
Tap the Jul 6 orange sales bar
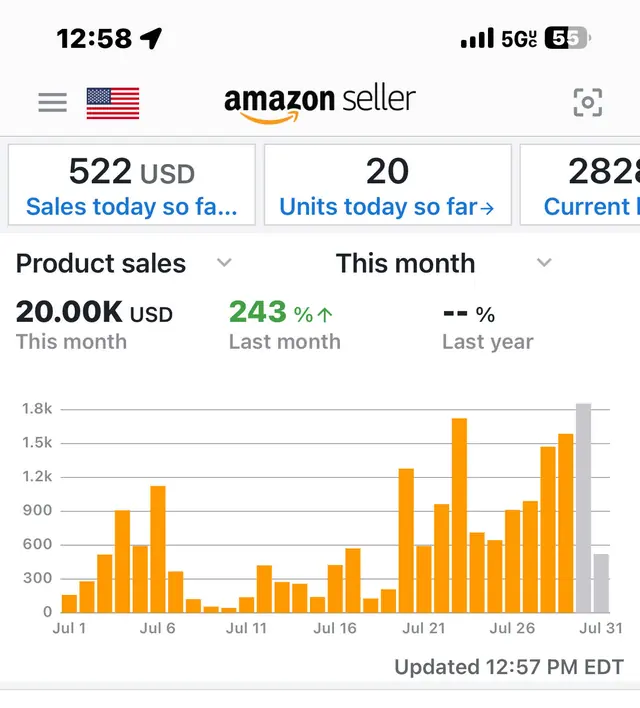tap(158, 549)
